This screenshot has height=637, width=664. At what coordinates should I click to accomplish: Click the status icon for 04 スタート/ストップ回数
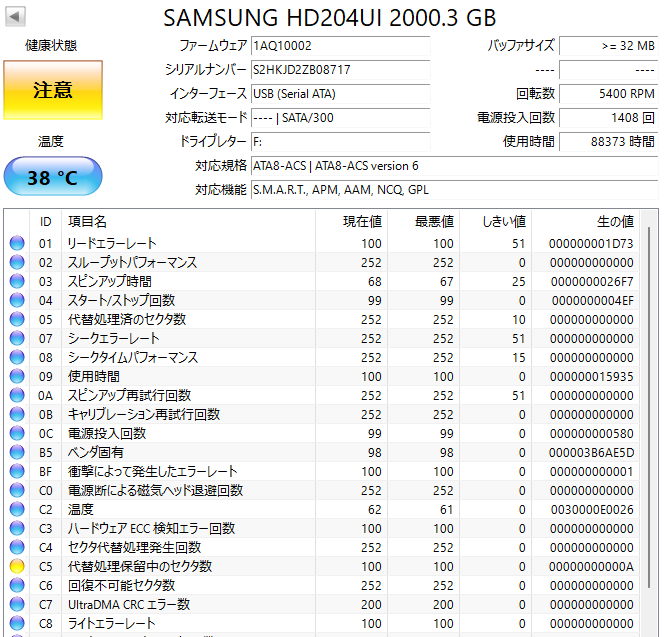tap(17, 300)
